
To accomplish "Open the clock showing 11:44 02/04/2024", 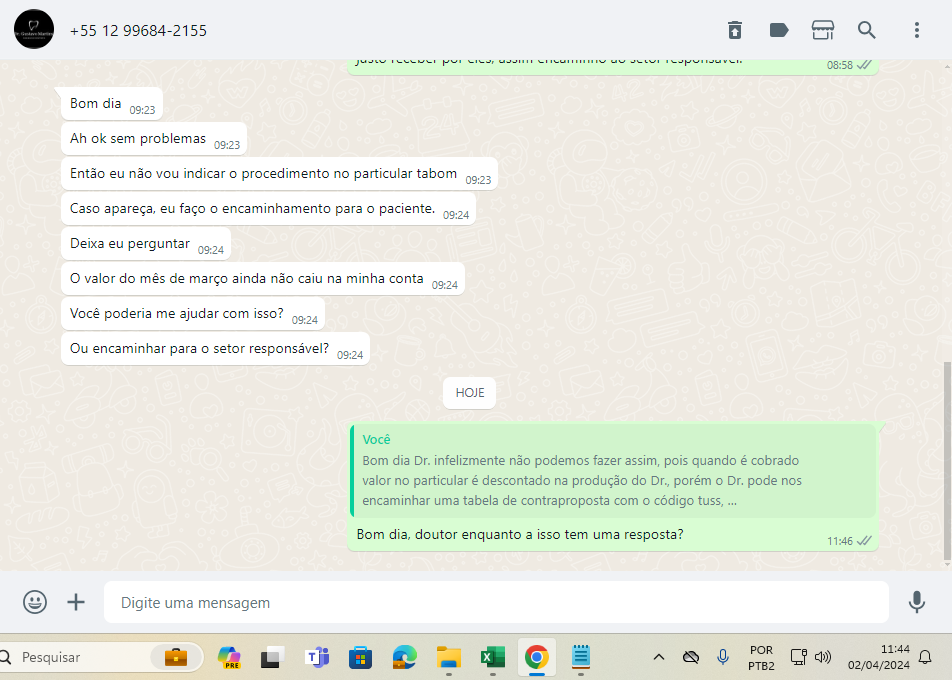I will pos(879,658).
